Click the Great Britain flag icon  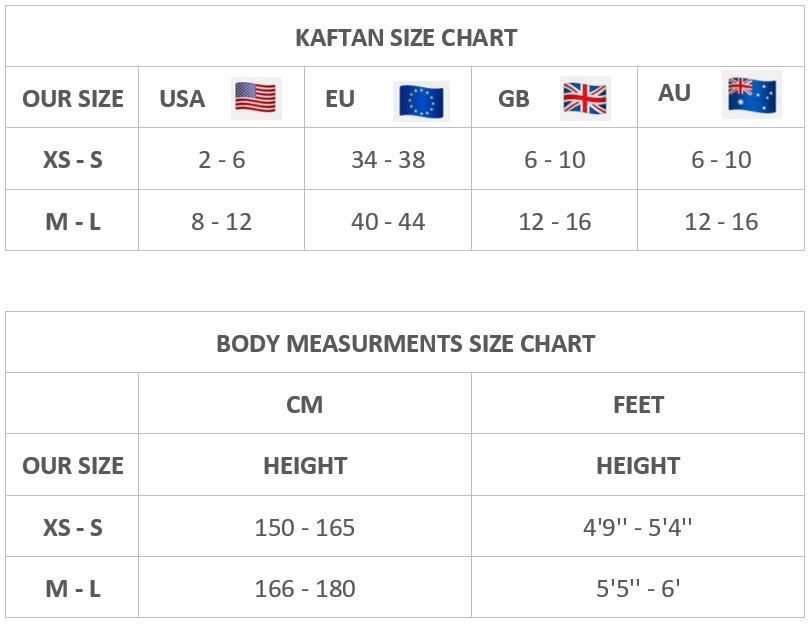(585, 98)
